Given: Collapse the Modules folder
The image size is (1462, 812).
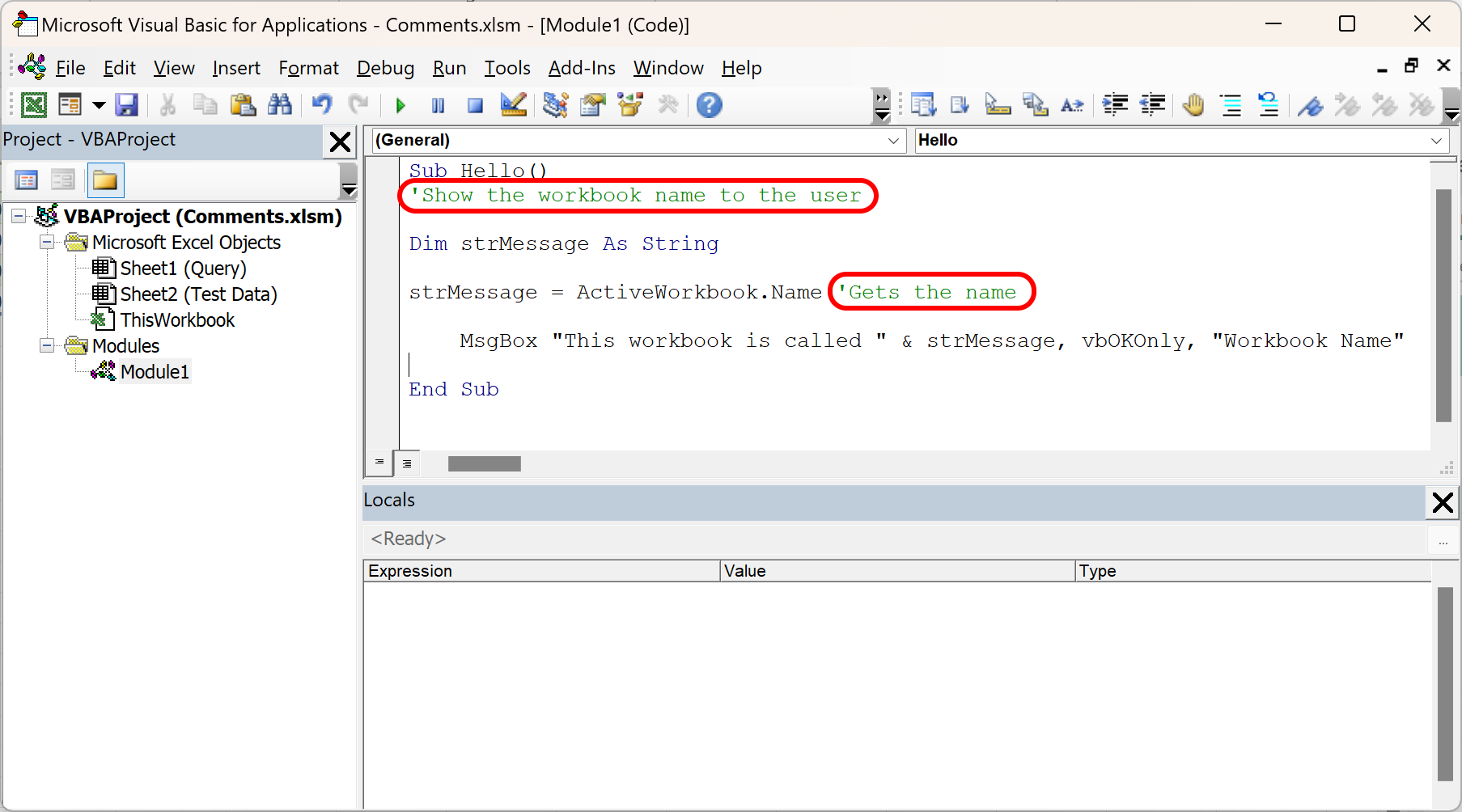Looking at the screenshot, I should click(48, 345).
